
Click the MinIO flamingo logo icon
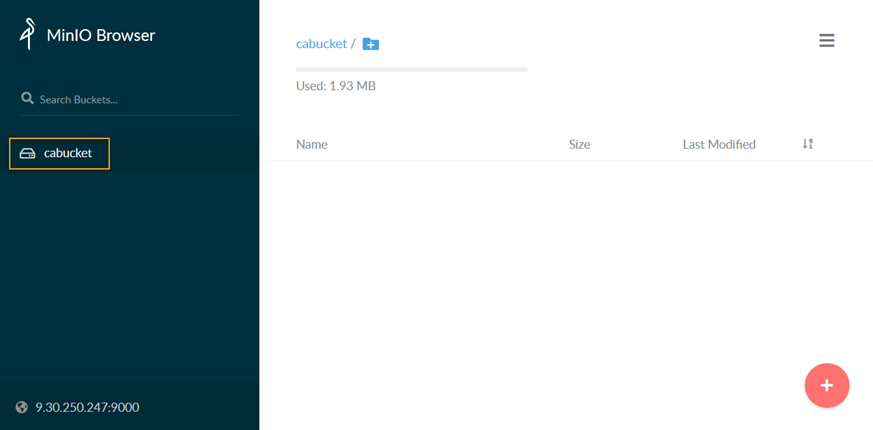(28, 35)
